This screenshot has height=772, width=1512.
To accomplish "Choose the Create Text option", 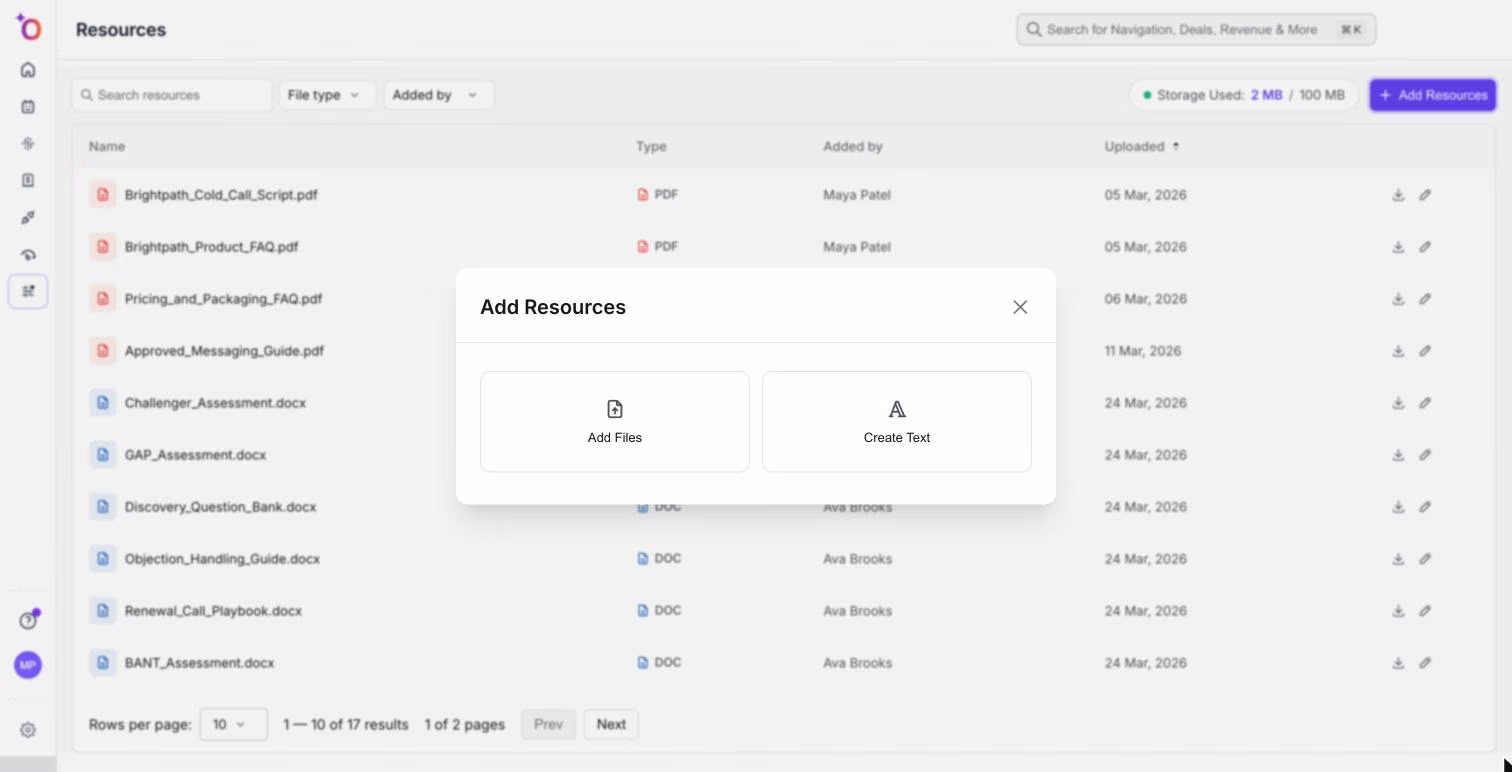I will (897, 422).
